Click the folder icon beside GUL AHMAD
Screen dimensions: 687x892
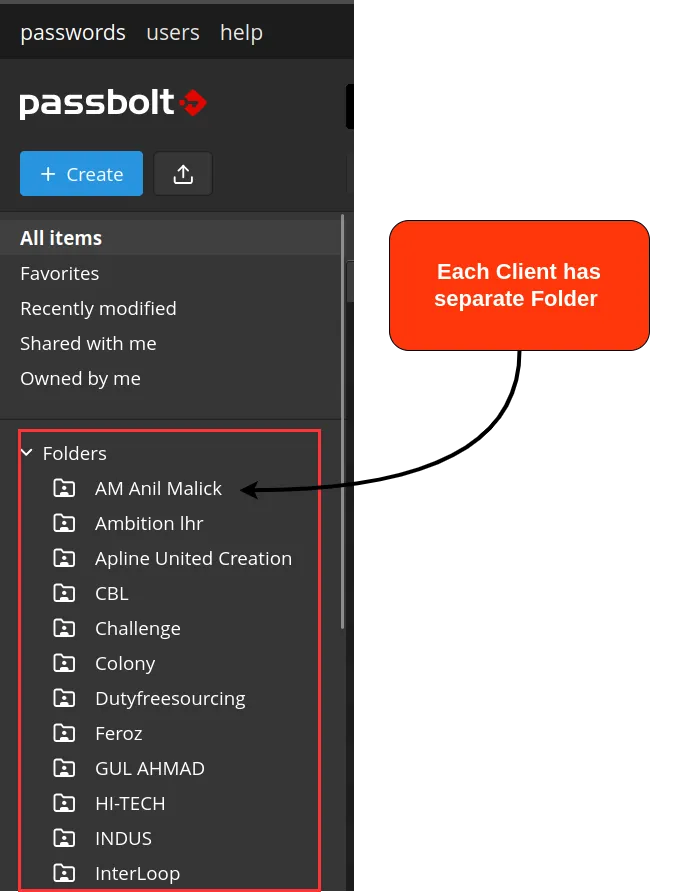(64, 768)
